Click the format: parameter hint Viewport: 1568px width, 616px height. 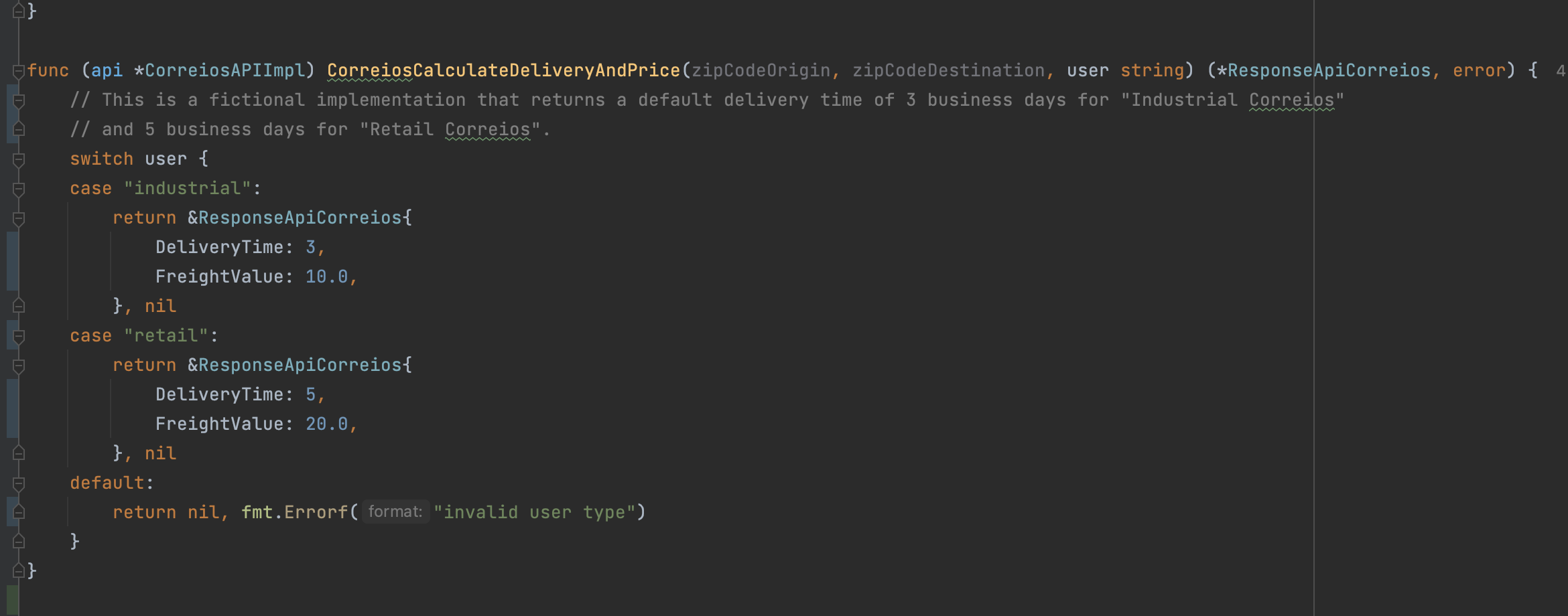pyautogui.click(x=395, y=512)
